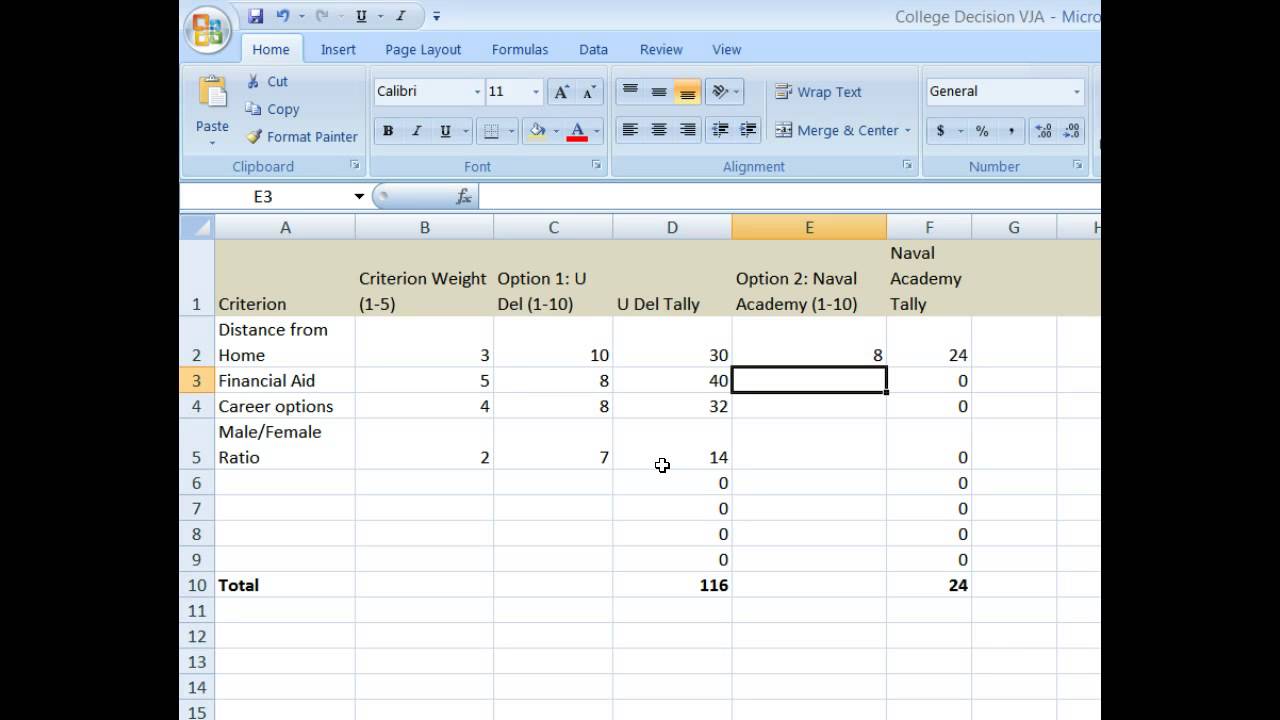Increase font size with Grow Font

pos(562,92)
